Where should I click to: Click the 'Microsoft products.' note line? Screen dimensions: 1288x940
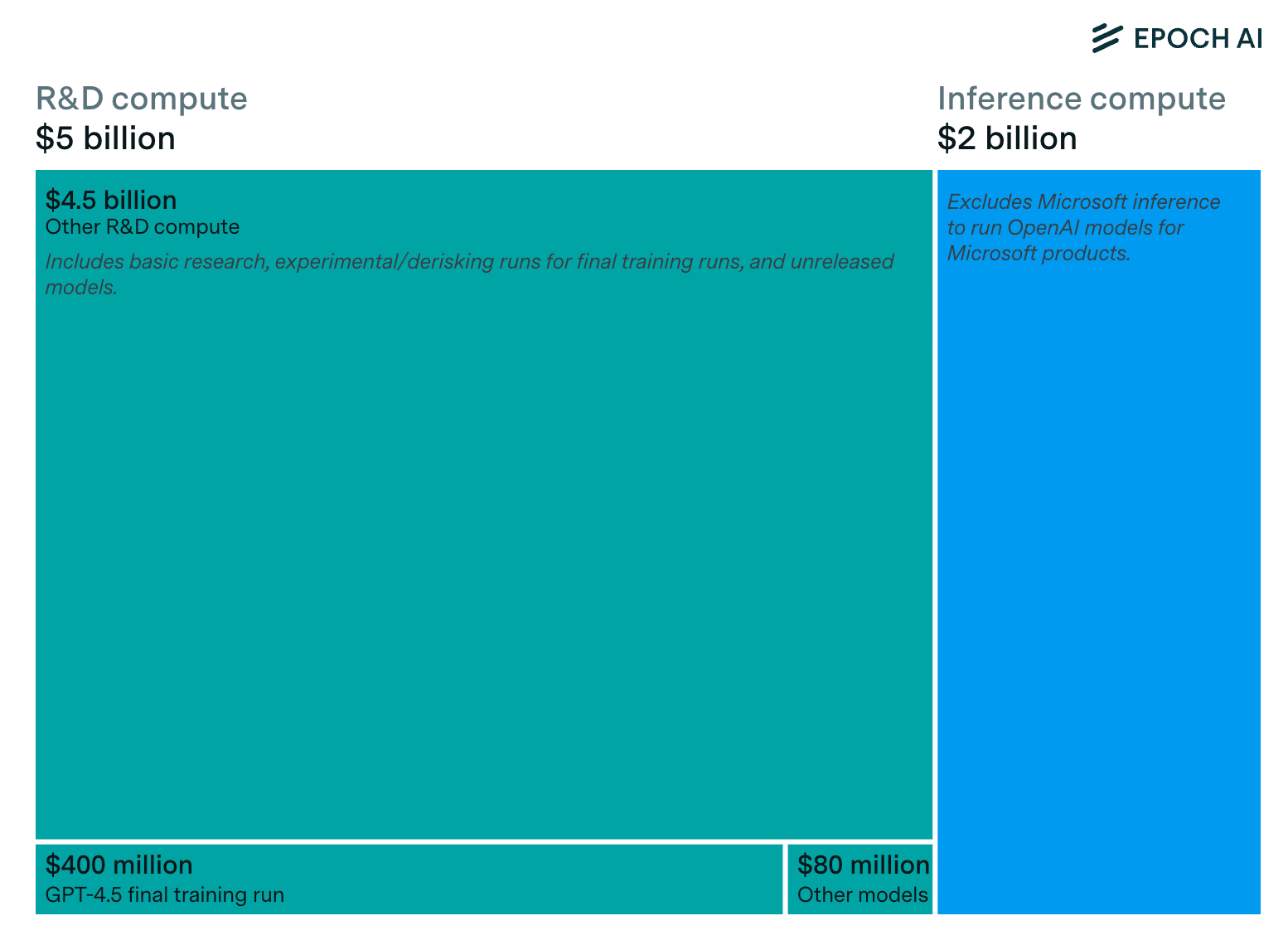pyautogui.click(x=1039, y=253)
